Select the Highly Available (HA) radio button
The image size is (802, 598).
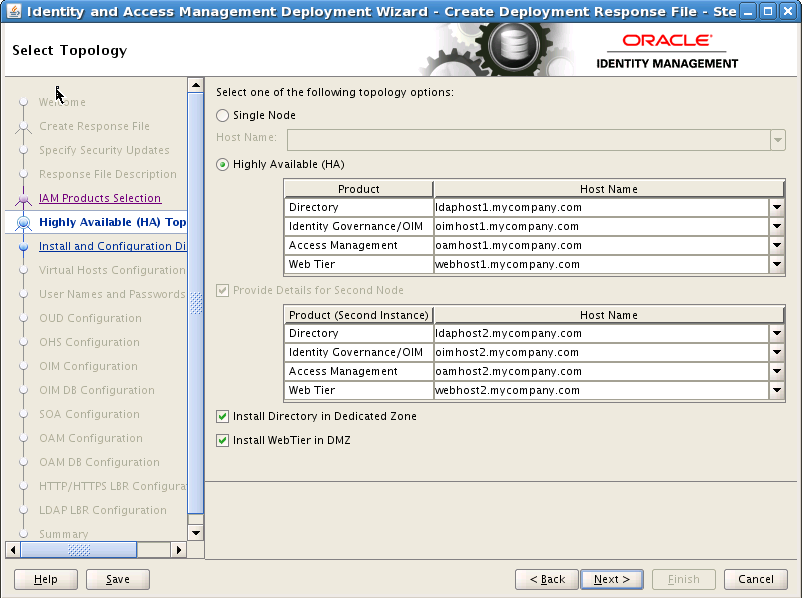222,165
